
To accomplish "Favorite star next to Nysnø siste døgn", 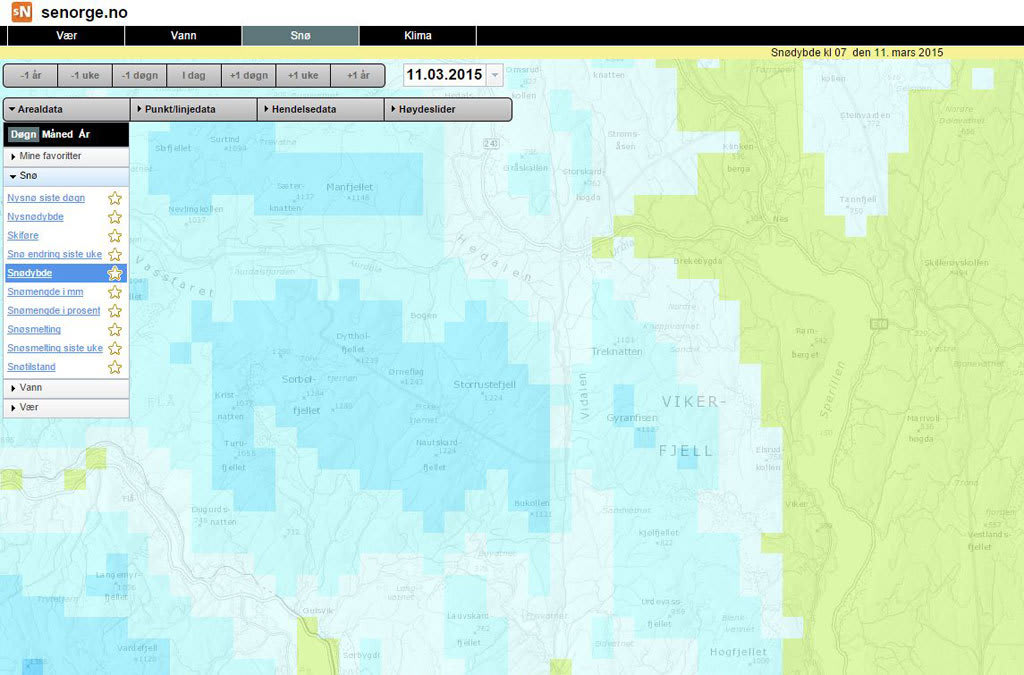I will 115,198.
